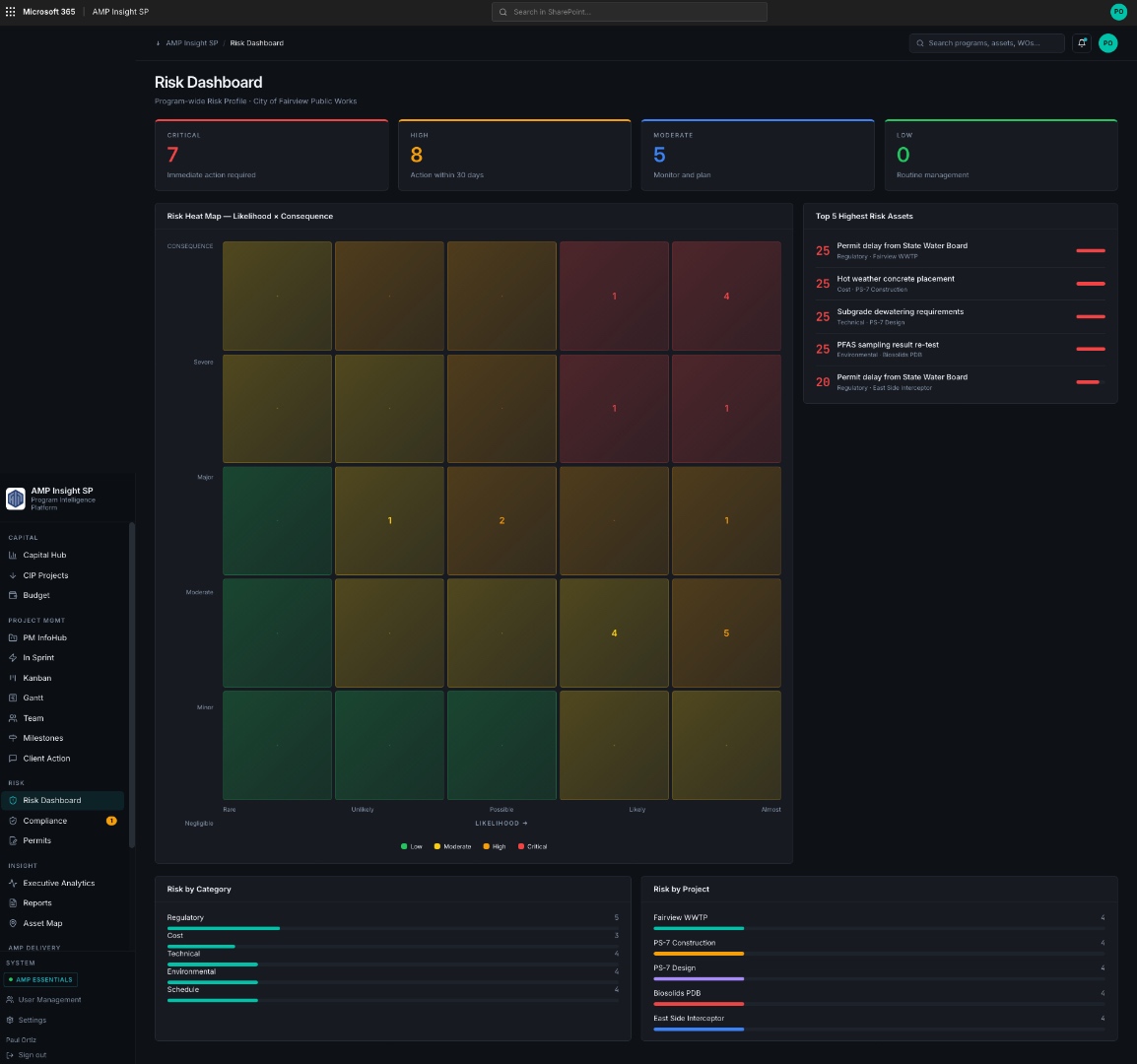Click the PM InfoHub folder icon
This screenshot has height=1064, width=1137.
(x=13, y=637)
